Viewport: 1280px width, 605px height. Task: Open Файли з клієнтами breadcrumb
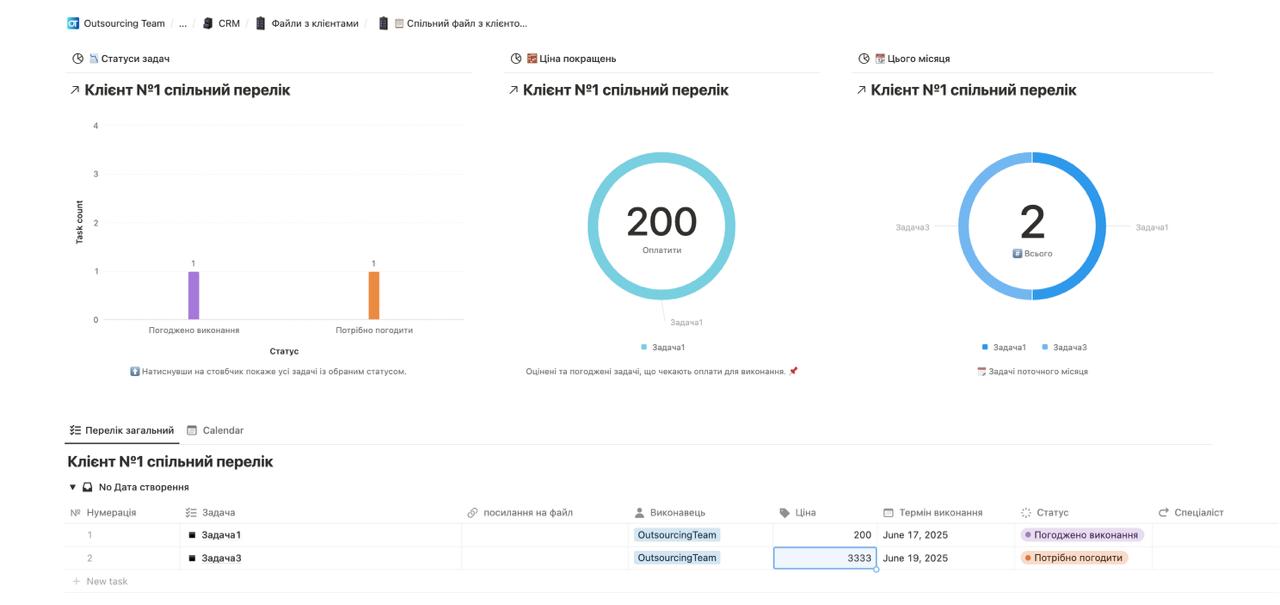click(x=314, y=23)
